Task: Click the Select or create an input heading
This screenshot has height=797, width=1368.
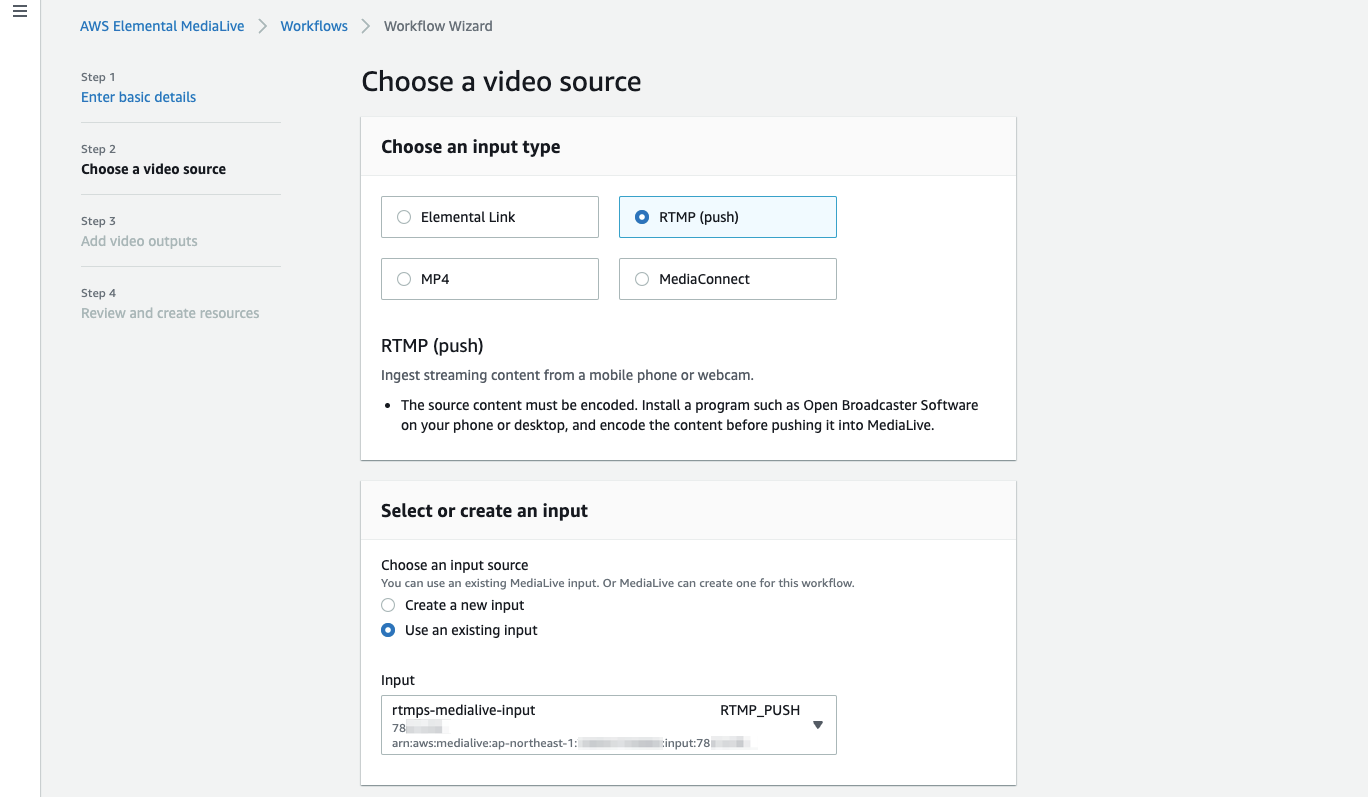Action: [484, 511]
